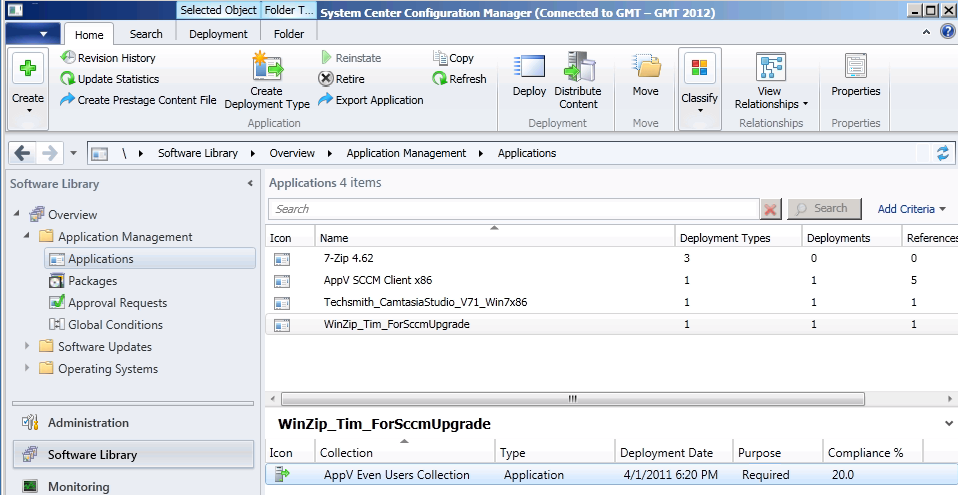958x495 pixels.
Task: Select the Techsmith_CamtasiaStudio_V71_Win7x86 row
Action: 612,302
